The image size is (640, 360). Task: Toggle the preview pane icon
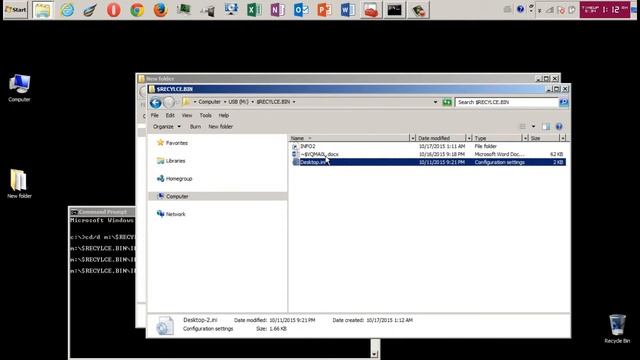[546, 127]
